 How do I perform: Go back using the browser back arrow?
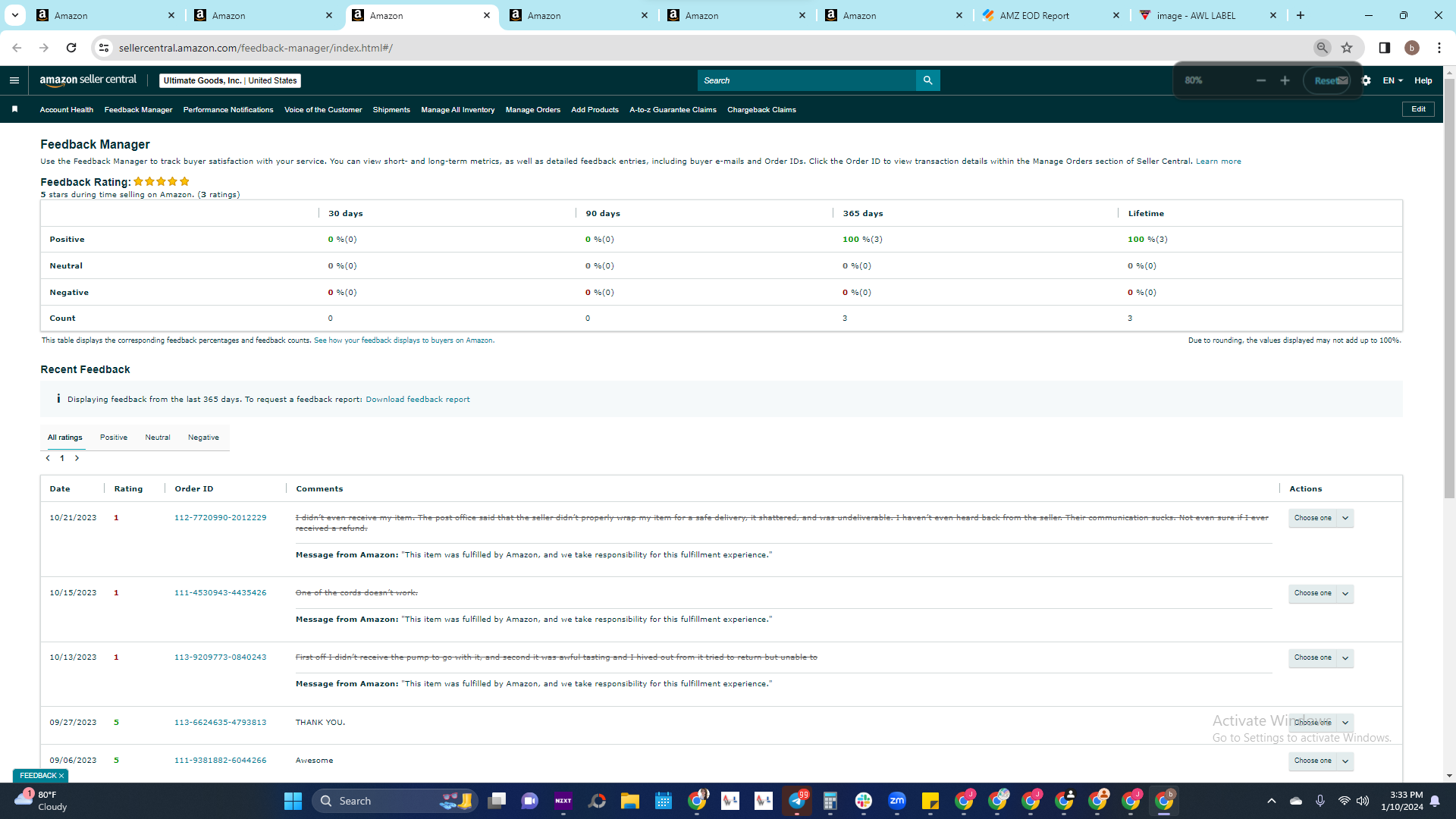coord(17,48)
